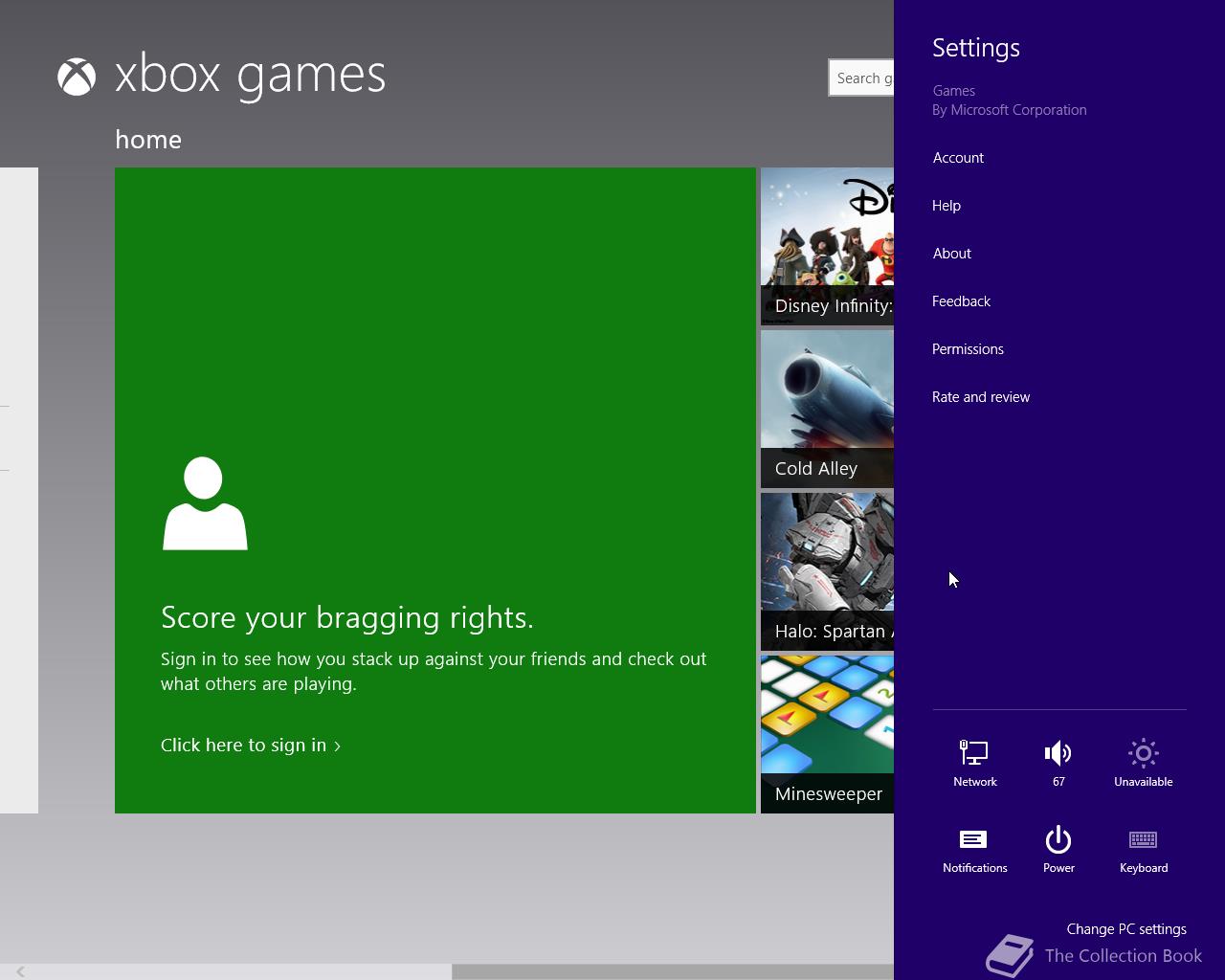Open the Account settings entry
The height and width of the screenshot is (980, 1225).
pyautogui.click(x=958, y=158)
